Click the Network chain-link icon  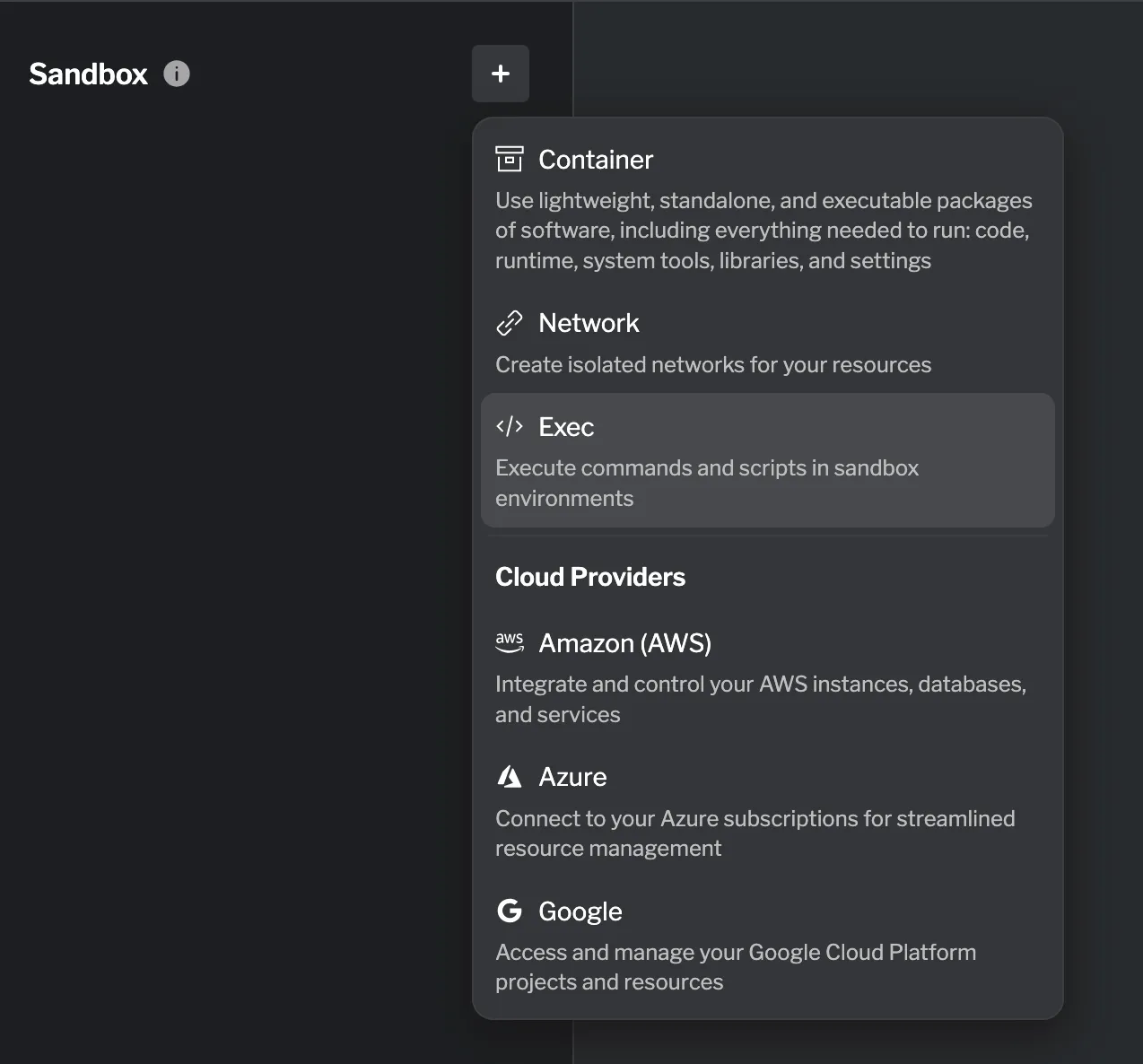click(510, 323)
